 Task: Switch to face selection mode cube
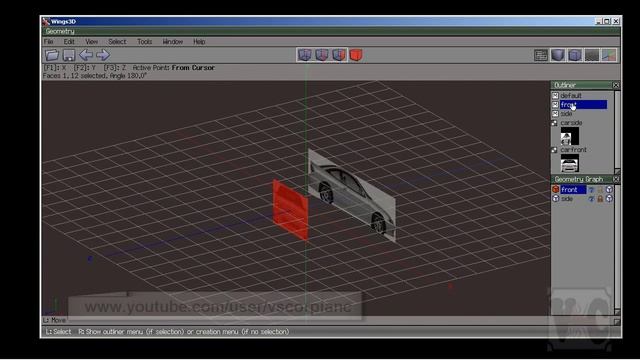point(339,55)
